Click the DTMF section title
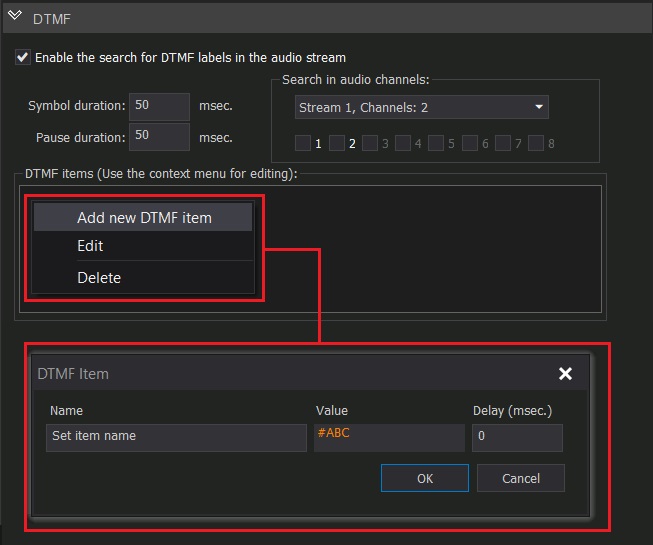 point(52,19)
